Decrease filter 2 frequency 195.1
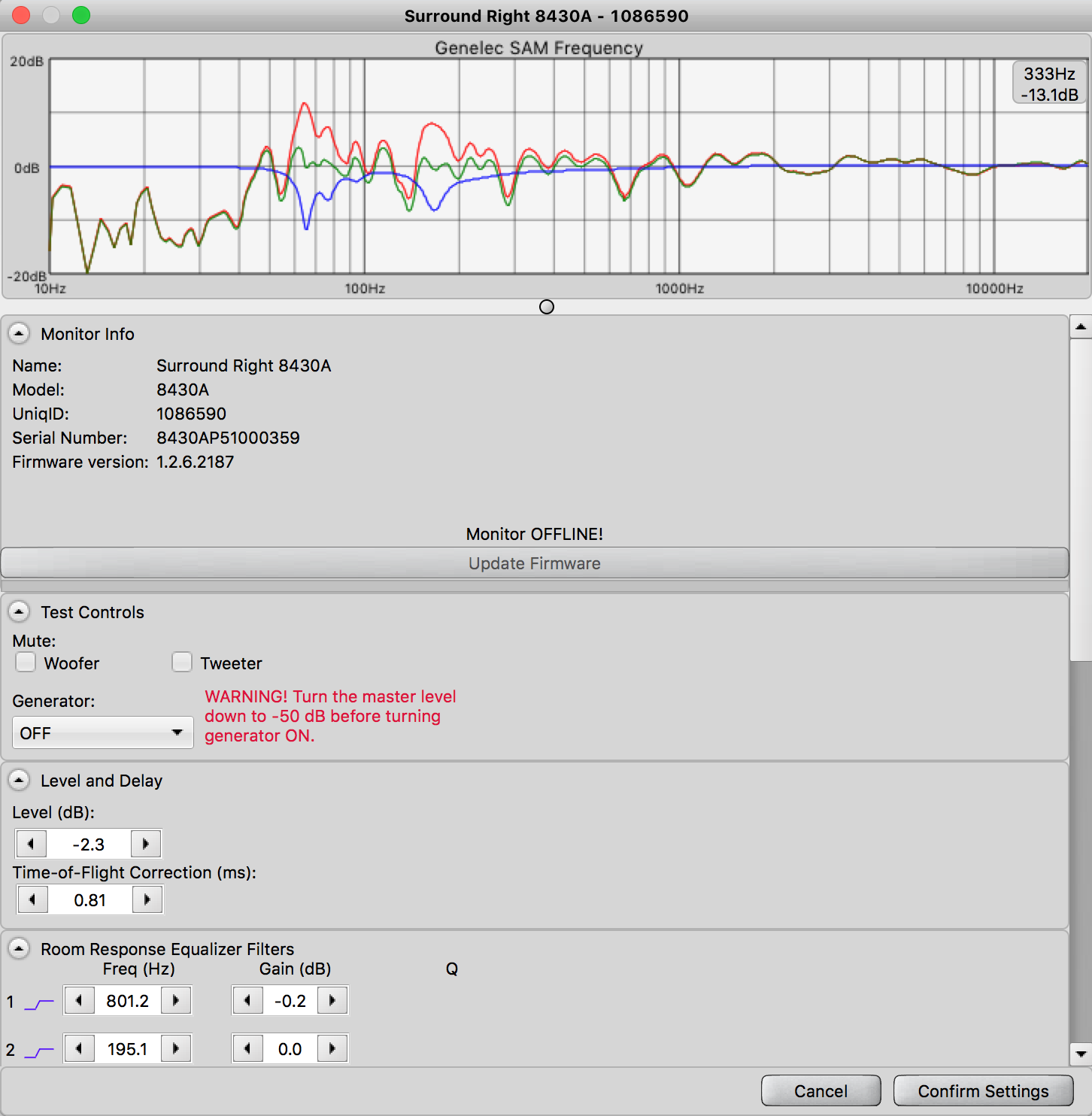Image resolution: width=1092 pixels, height=1116 pixels. click(x=79, y=1048)
